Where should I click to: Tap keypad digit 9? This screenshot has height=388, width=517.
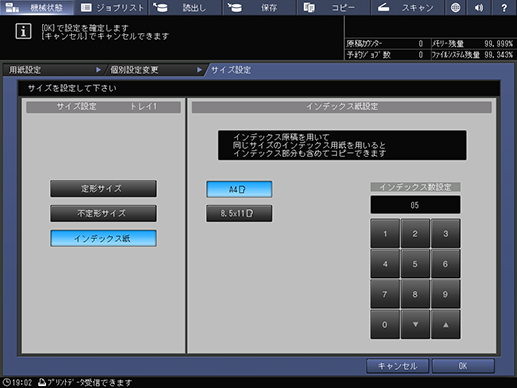[x=446, y=294]
